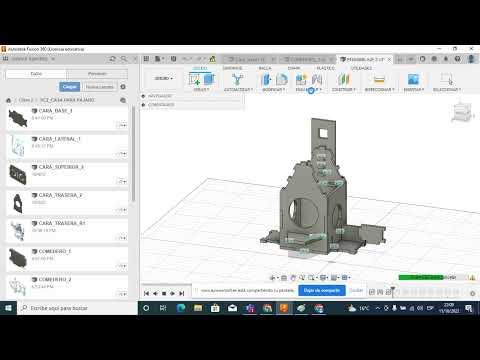Click the Pan hand icon
This screenshot has height=360, width=480.
[293, 277]
